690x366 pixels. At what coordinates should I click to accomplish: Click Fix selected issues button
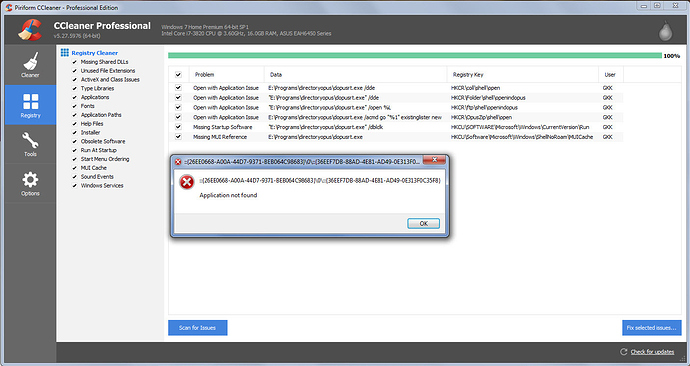[x=651, y=328]
